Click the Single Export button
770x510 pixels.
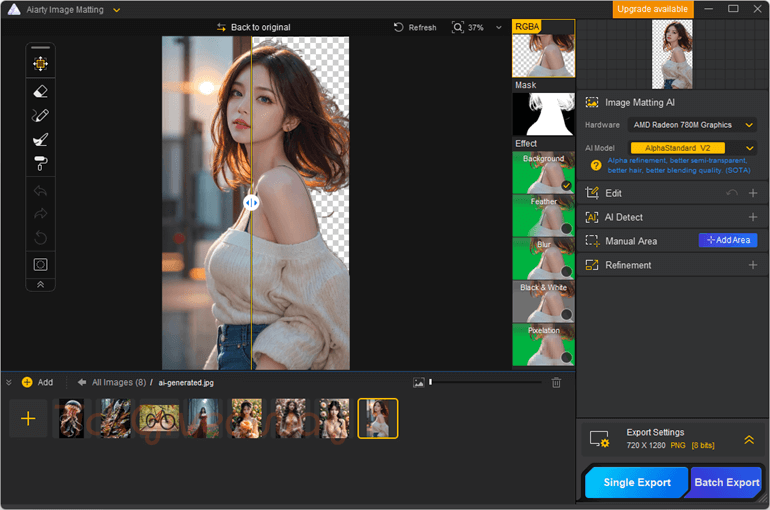pos(637,482)
